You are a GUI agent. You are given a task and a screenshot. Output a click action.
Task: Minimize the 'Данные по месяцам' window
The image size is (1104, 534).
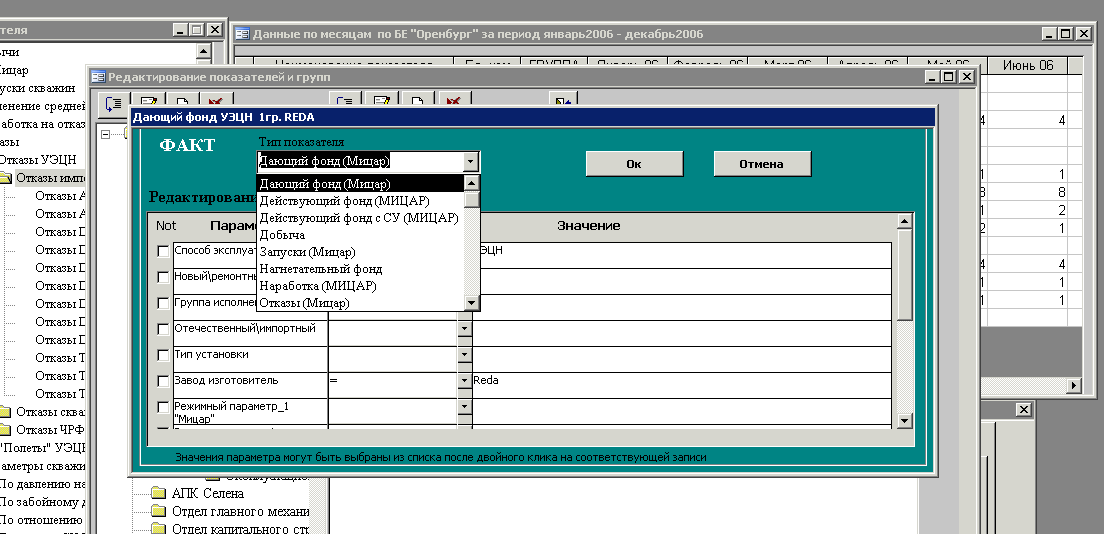[x=1050, y=33]
